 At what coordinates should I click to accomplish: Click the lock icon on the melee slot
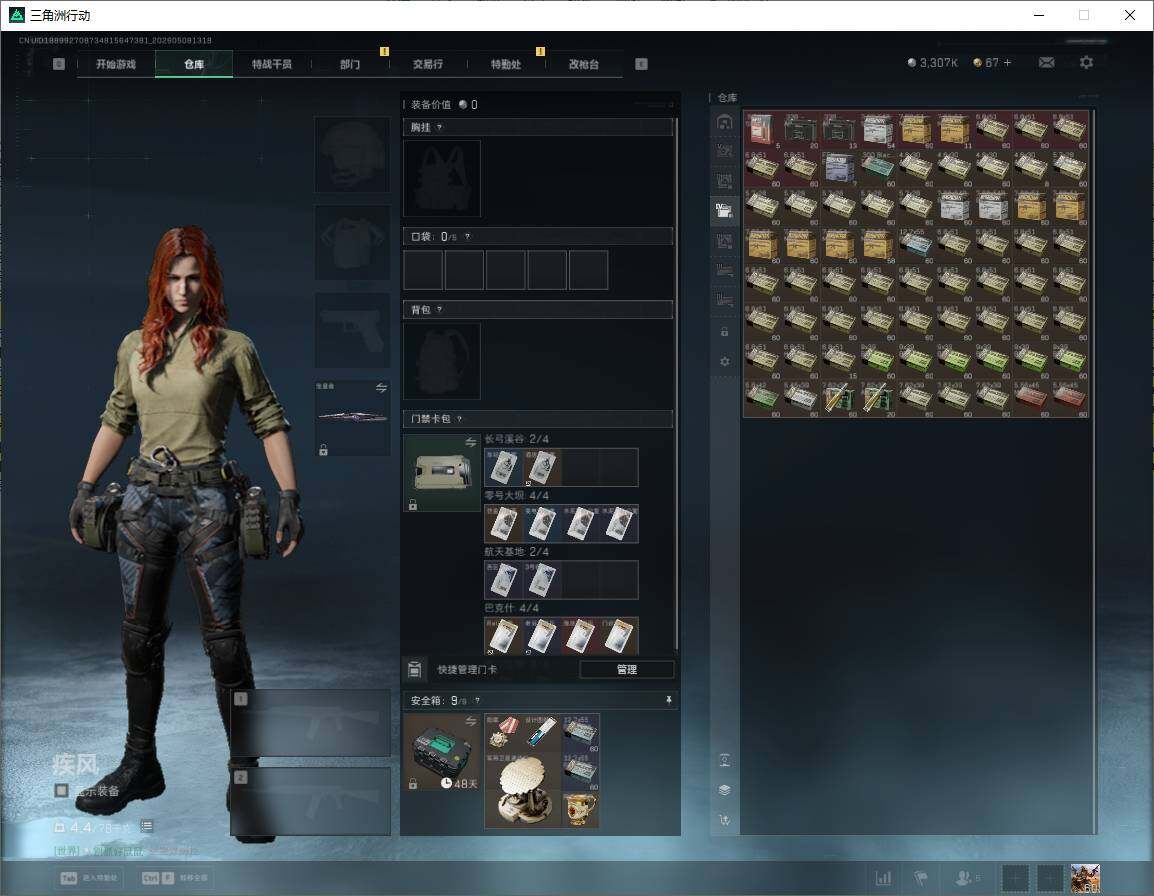point(323,449)
